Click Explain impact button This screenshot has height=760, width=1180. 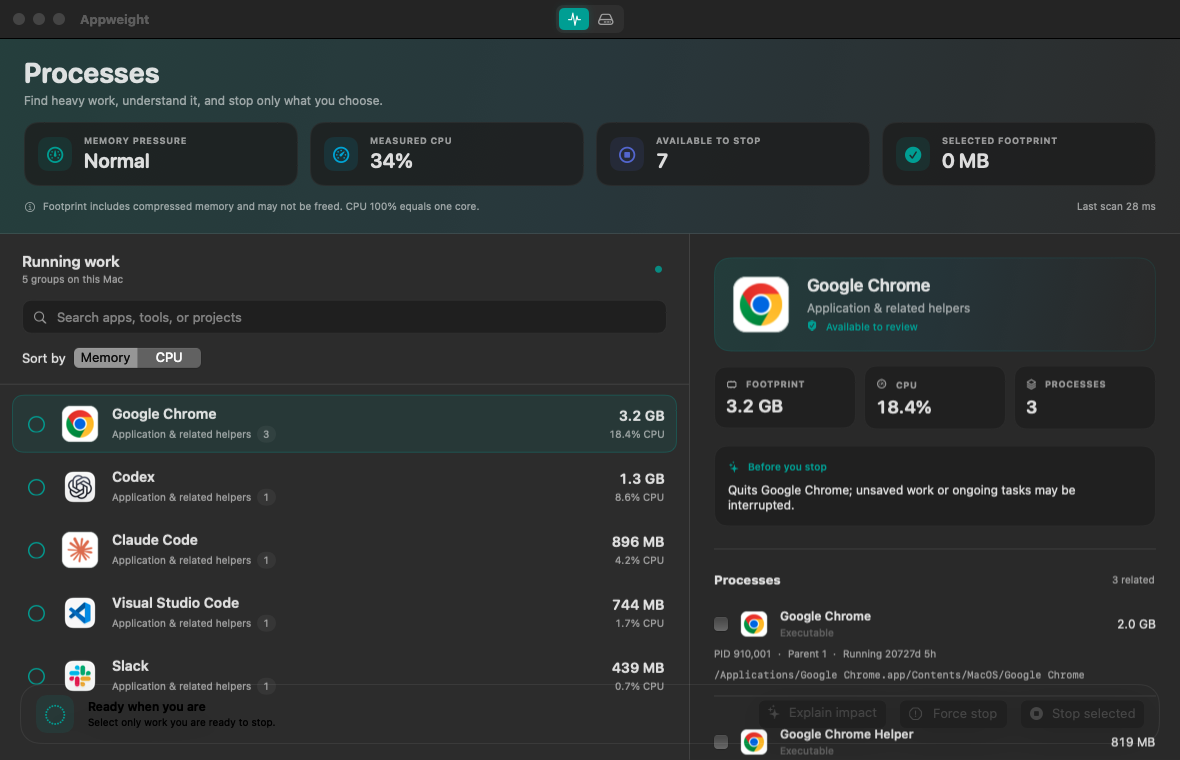(x=823, y=713)
